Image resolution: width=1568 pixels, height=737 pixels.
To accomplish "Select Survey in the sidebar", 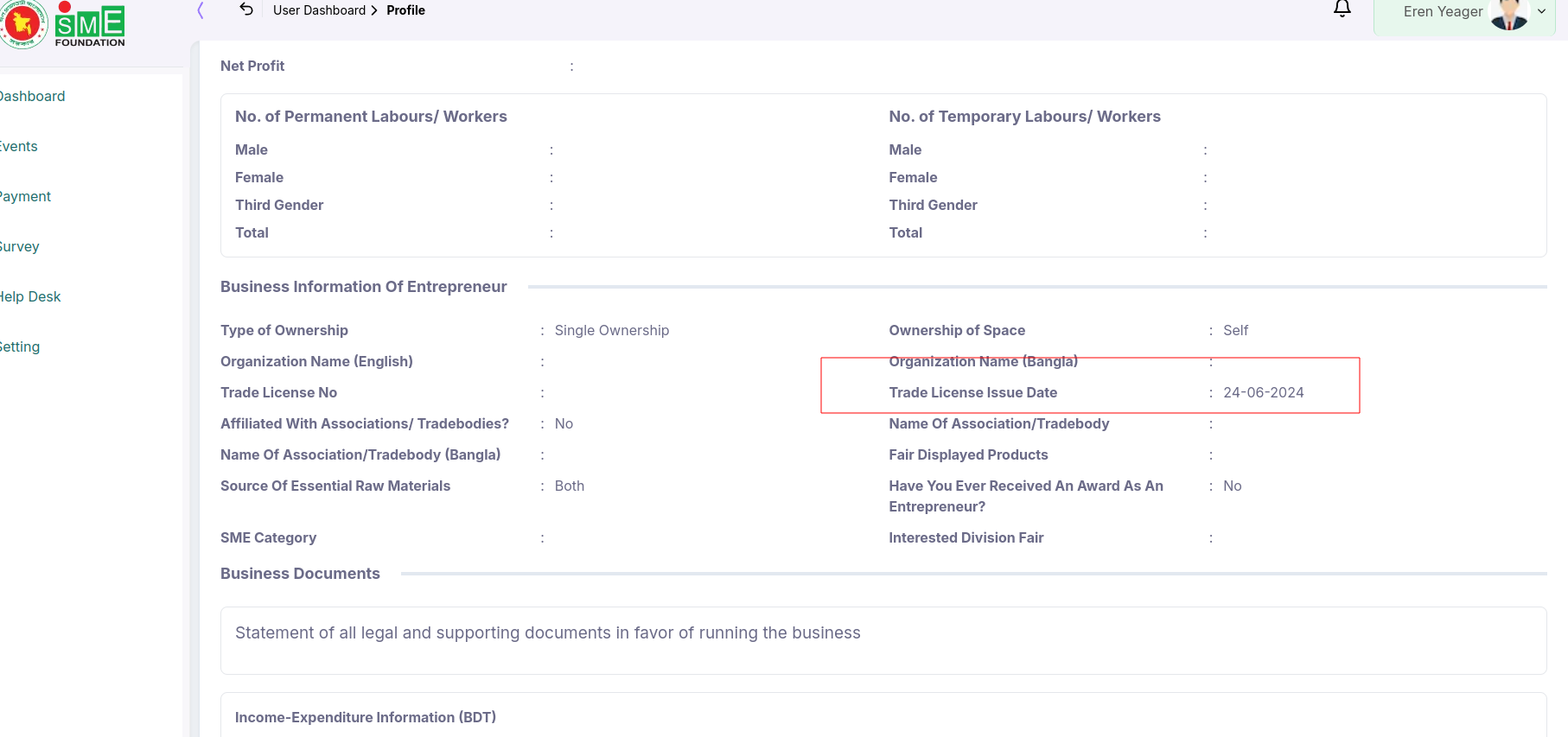I will (x=19, y=246).
